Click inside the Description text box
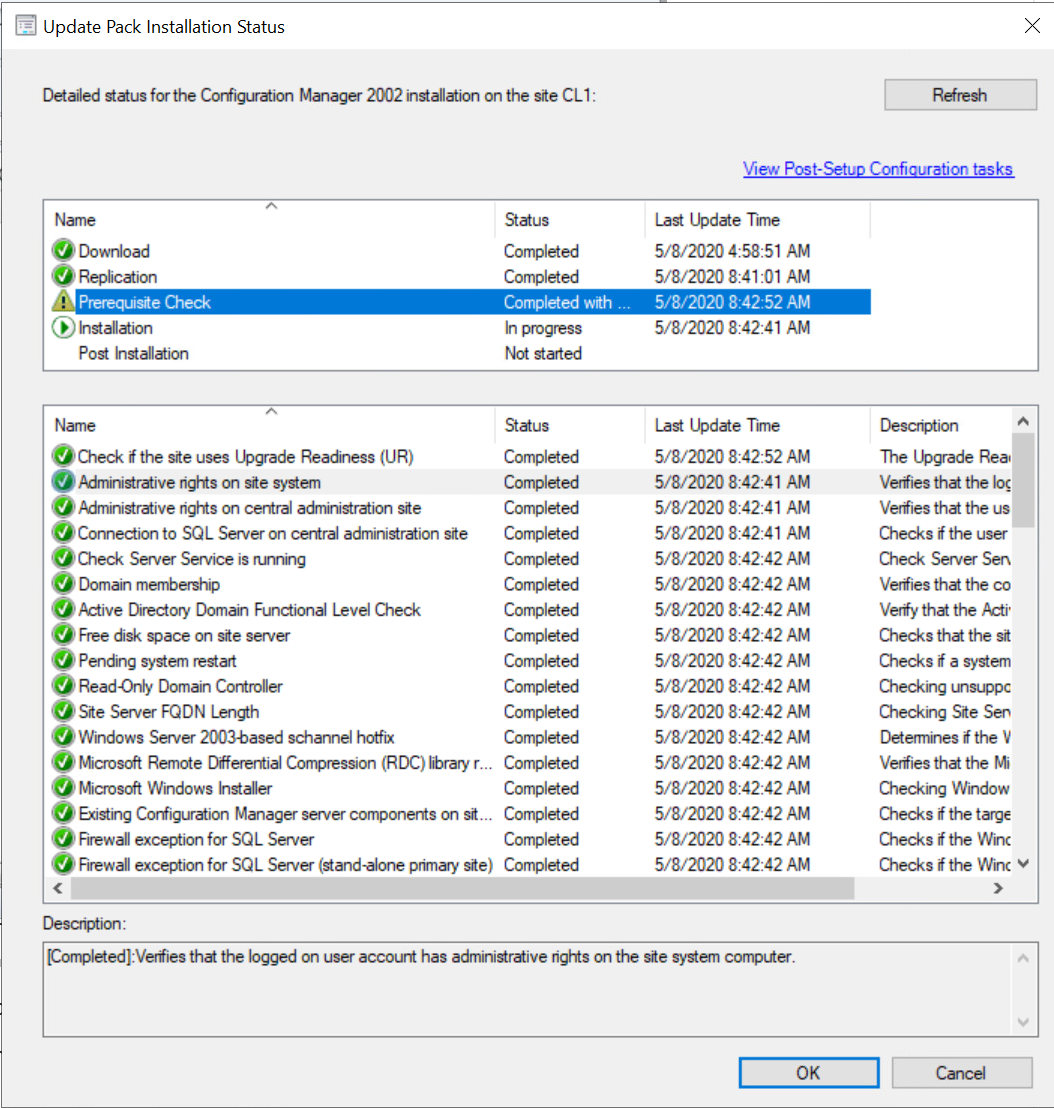 [x=528, y=989]
